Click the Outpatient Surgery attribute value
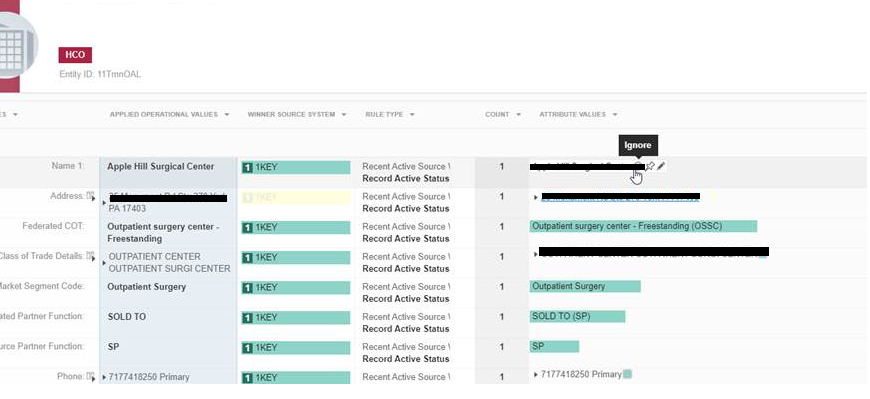 click(x=585, y=286)
